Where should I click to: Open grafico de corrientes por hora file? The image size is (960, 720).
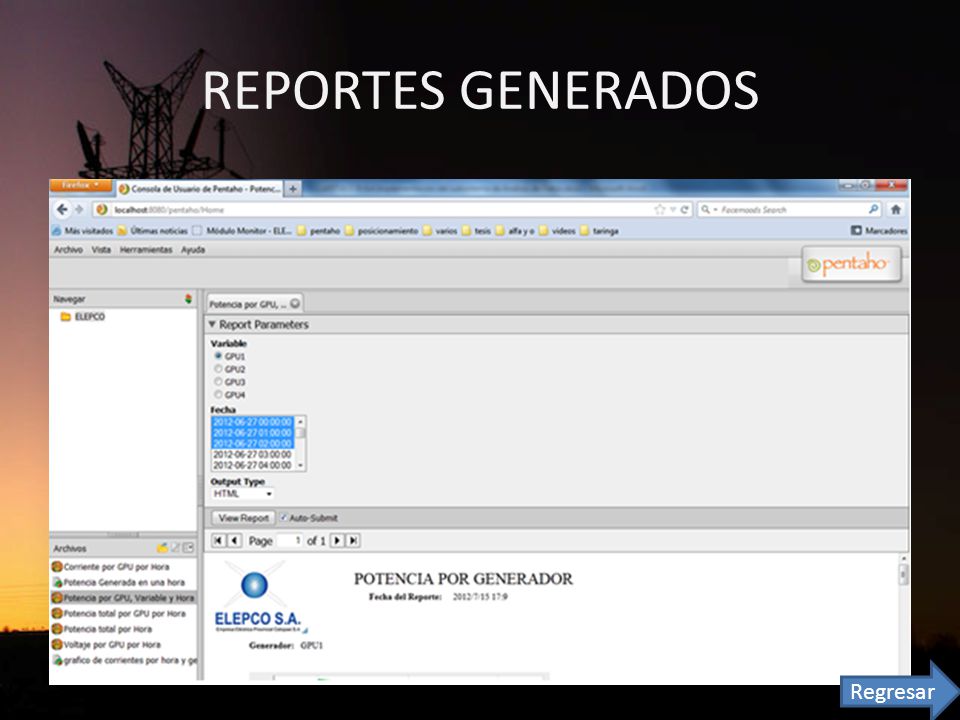click(124, 660)
